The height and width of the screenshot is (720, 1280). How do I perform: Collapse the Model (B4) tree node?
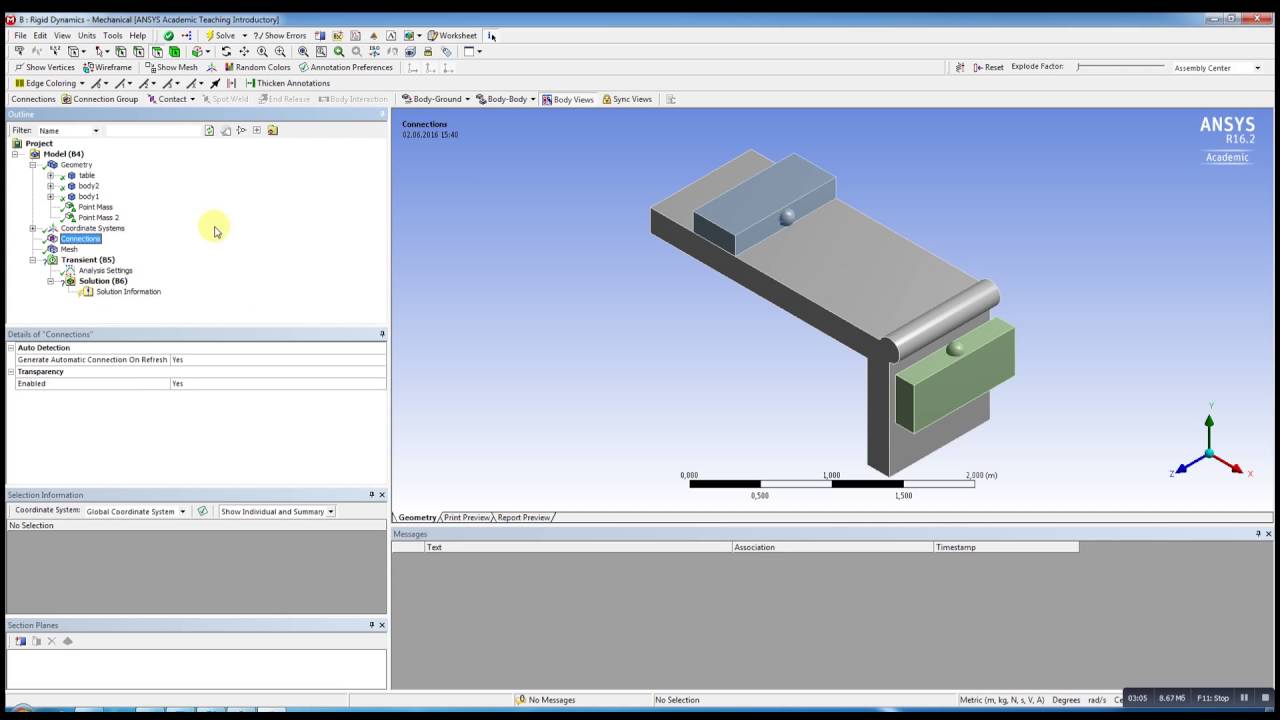pyautogui.click(x=15, y=154)
